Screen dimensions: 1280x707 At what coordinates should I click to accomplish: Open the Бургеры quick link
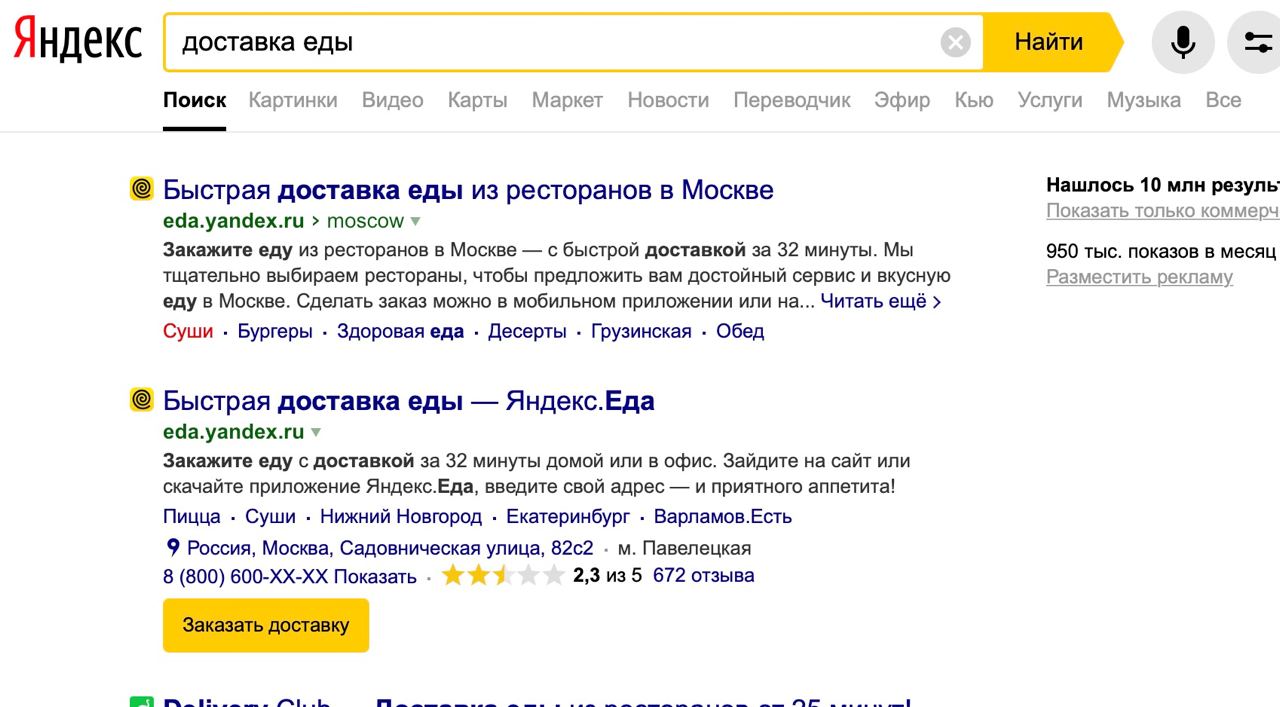coord(275,331)
